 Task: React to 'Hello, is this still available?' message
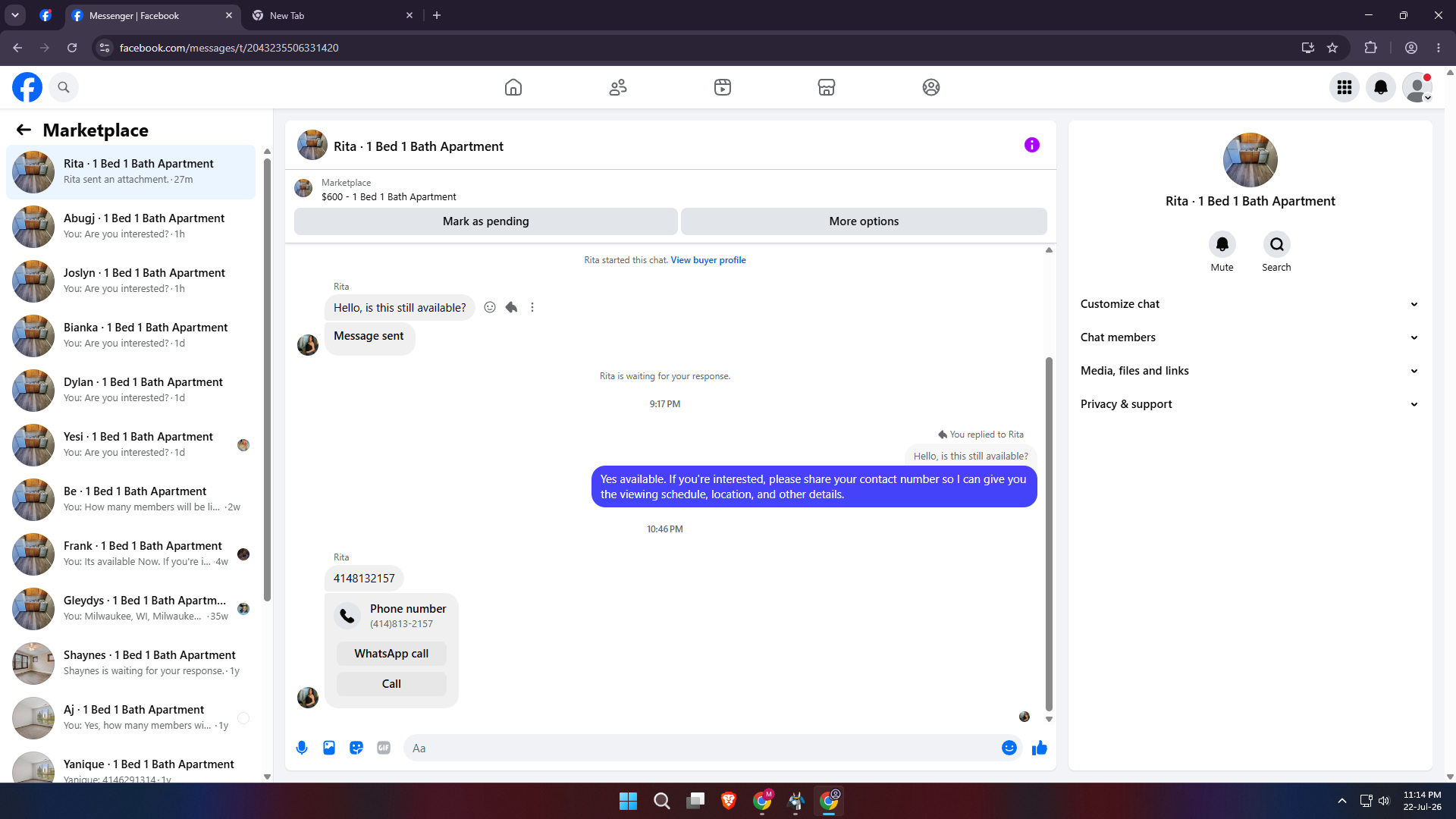490,307
